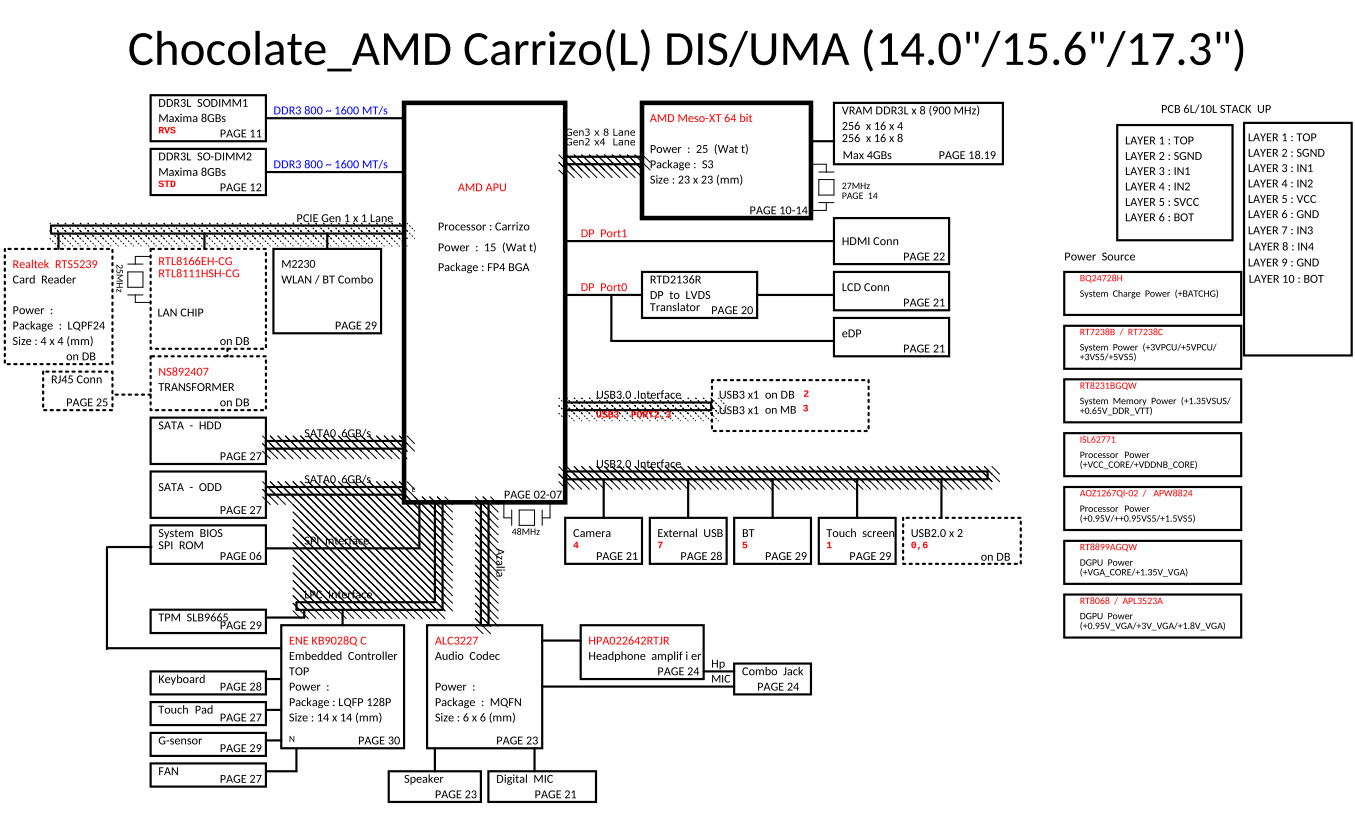Select the 'Processor : Carrizo' text
The height and width of the screenshot is (826, 1355).
point(484,227)
